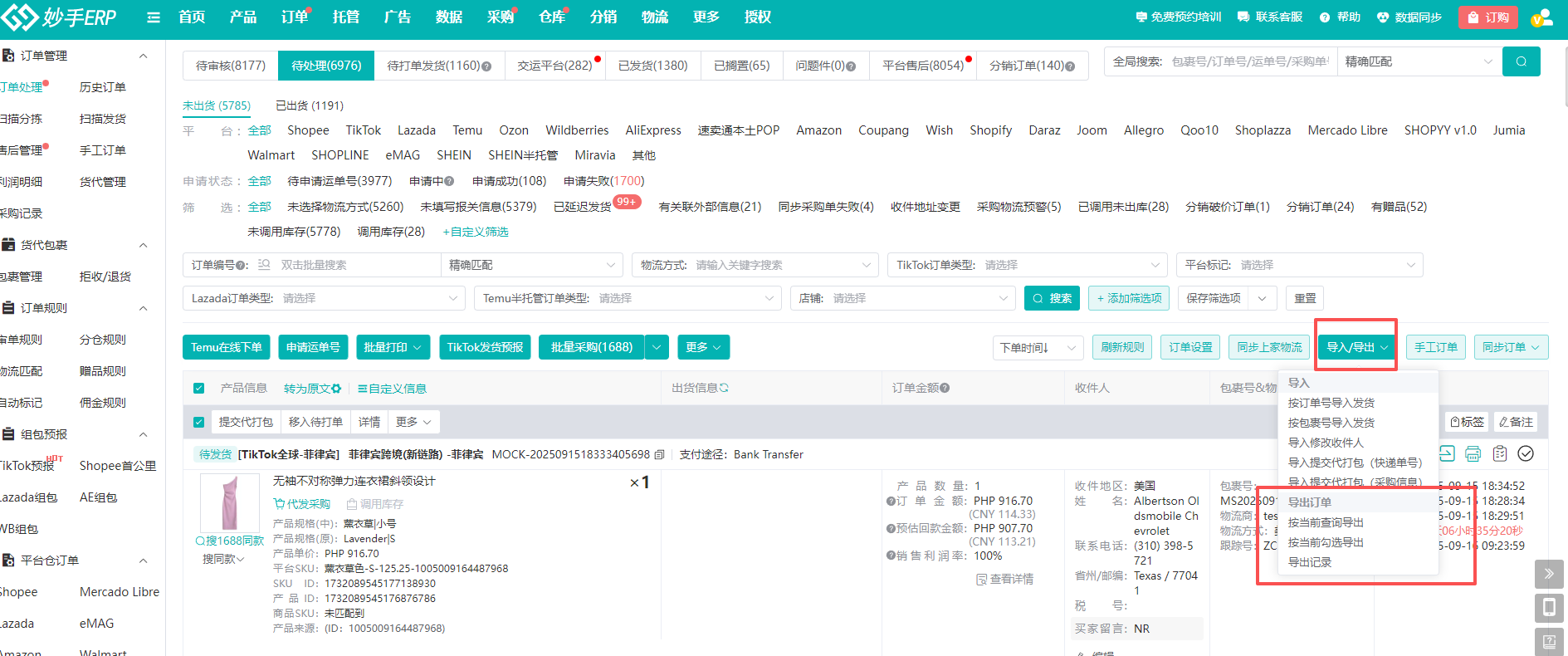Click the checklist clipboard icon in order row

pos(1499,453)
